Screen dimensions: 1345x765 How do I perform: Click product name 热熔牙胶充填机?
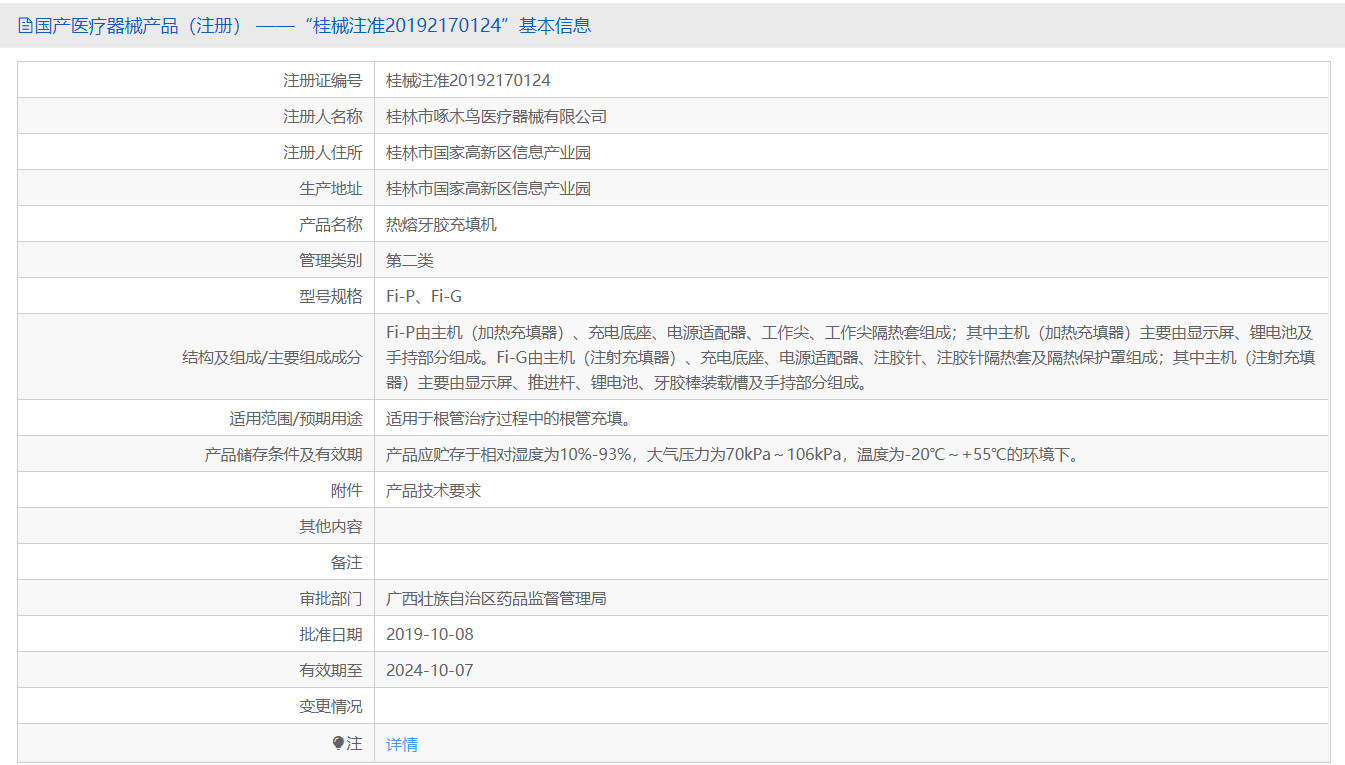coord(441,224)
